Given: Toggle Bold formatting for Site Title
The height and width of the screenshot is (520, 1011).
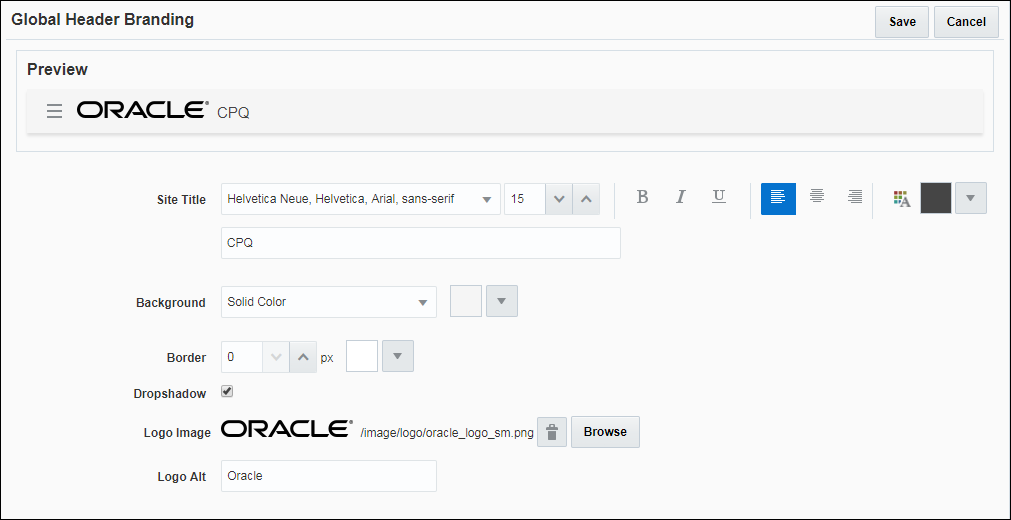Looking at the screenshot, I should point(642,197).
